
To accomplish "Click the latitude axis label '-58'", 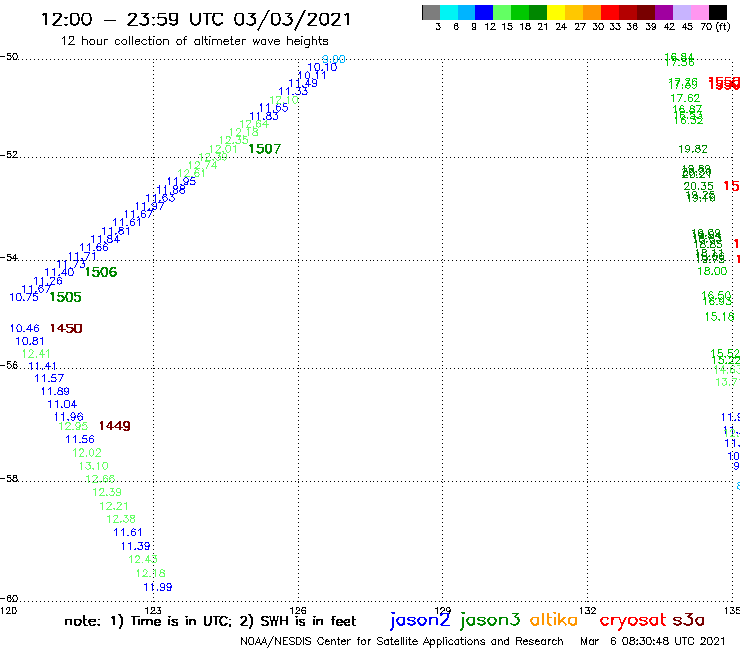I will click(9, 479).
